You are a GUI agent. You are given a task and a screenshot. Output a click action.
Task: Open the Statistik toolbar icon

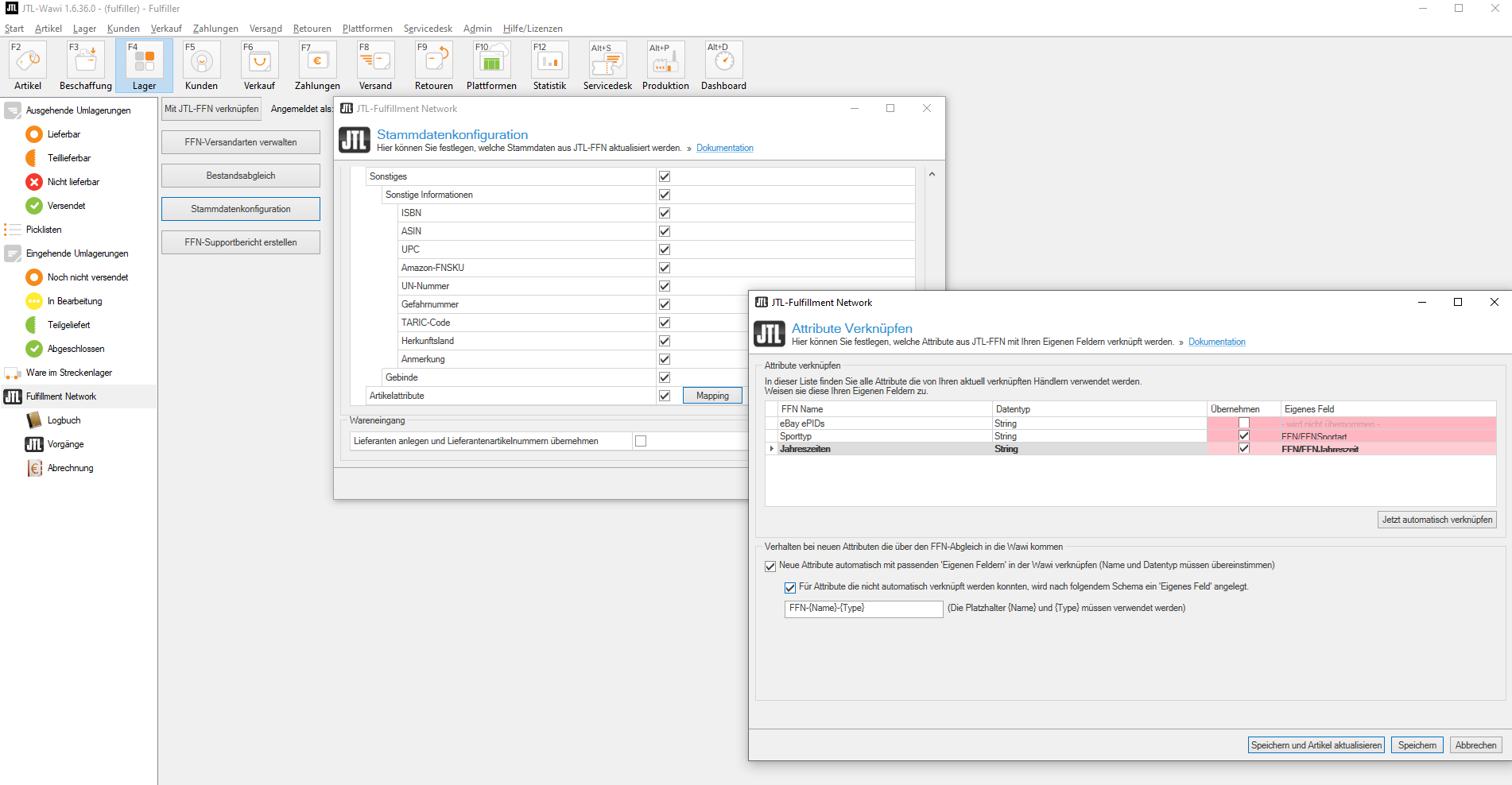tap(549, 66)
